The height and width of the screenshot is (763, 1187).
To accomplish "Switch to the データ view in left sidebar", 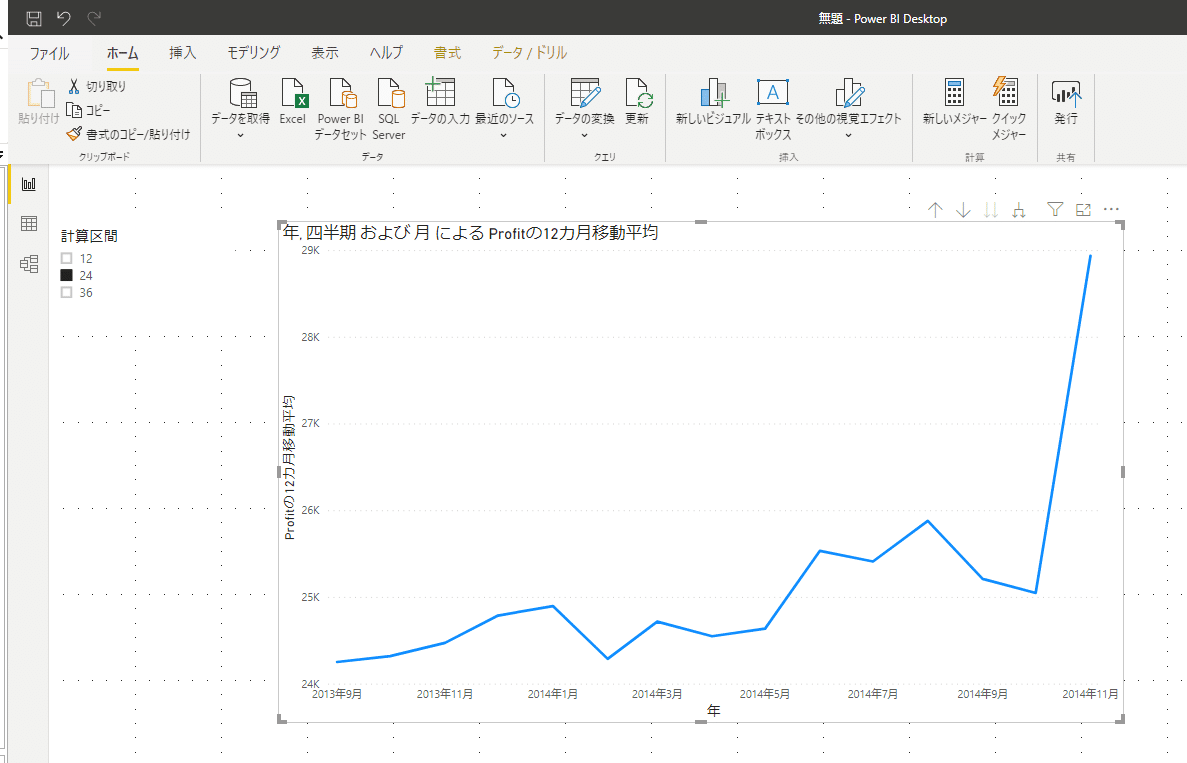I will [27, 224].
